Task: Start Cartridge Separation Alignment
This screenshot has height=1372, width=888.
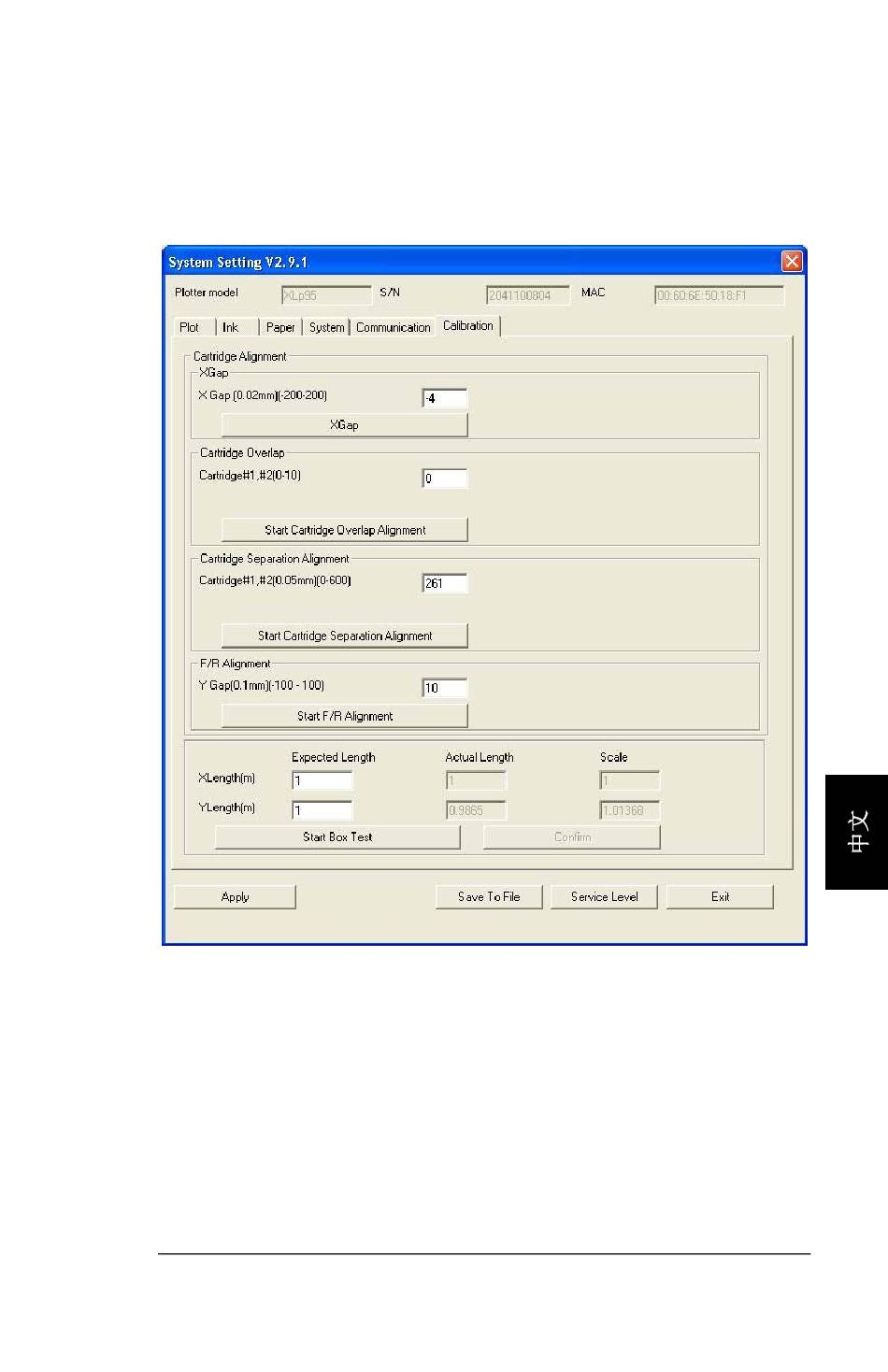Action: (344, 636)
